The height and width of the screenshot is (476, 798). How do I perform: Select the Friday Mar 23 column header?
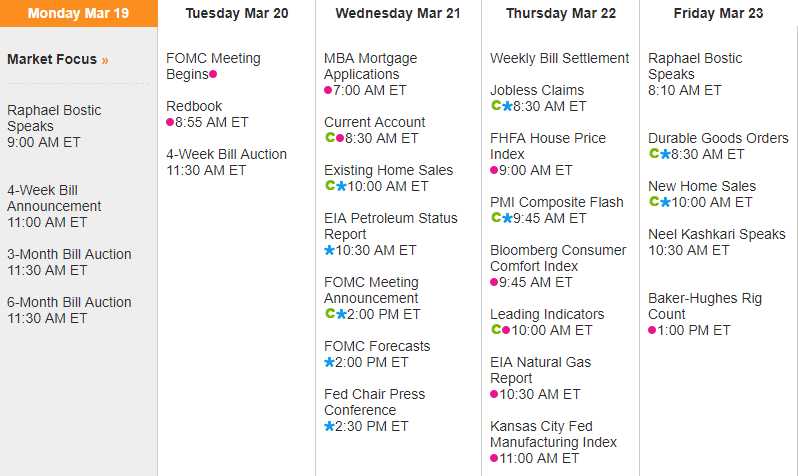[x=718, y=14]
